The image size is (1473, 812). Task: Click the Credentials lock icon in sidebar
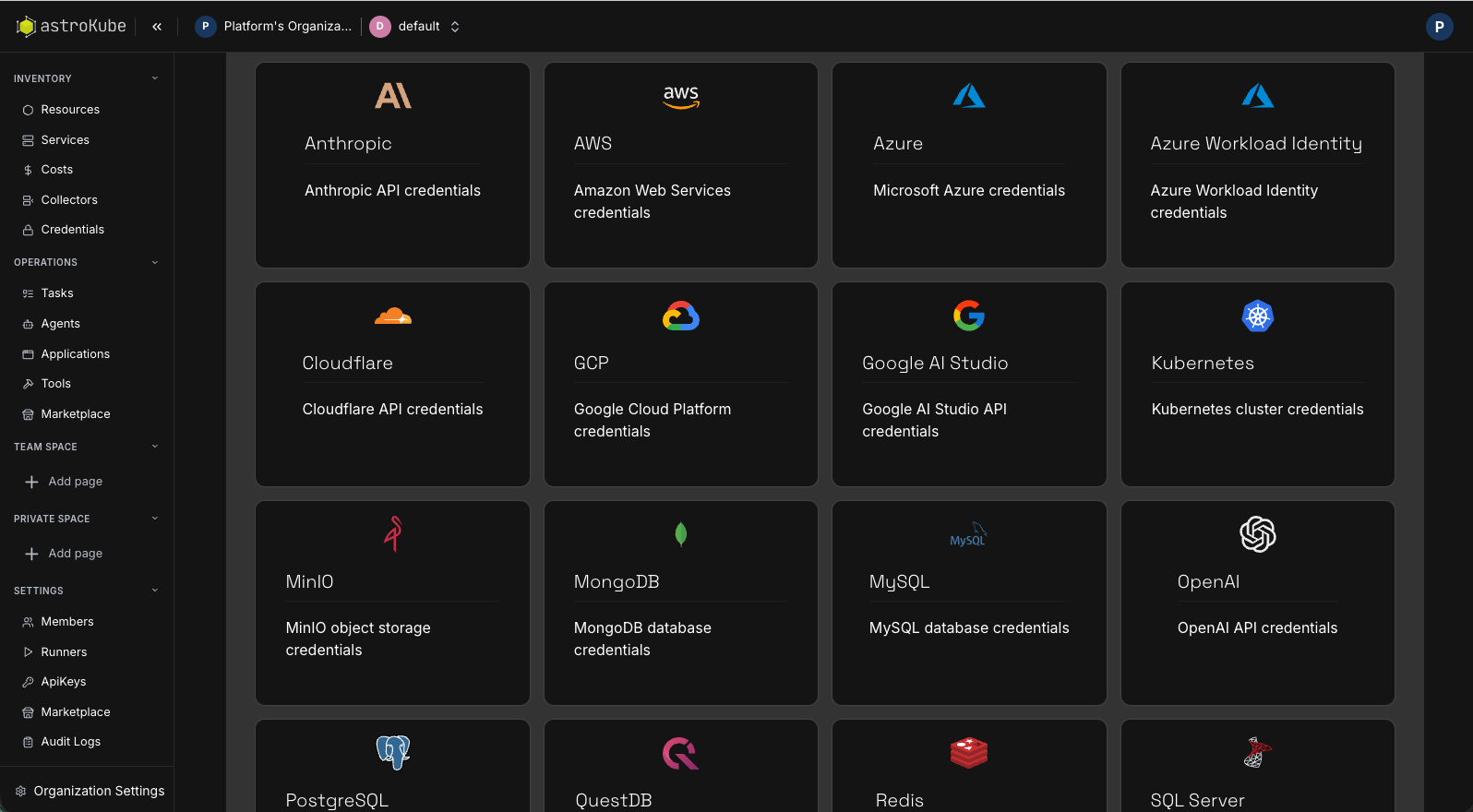pos(29,230)
